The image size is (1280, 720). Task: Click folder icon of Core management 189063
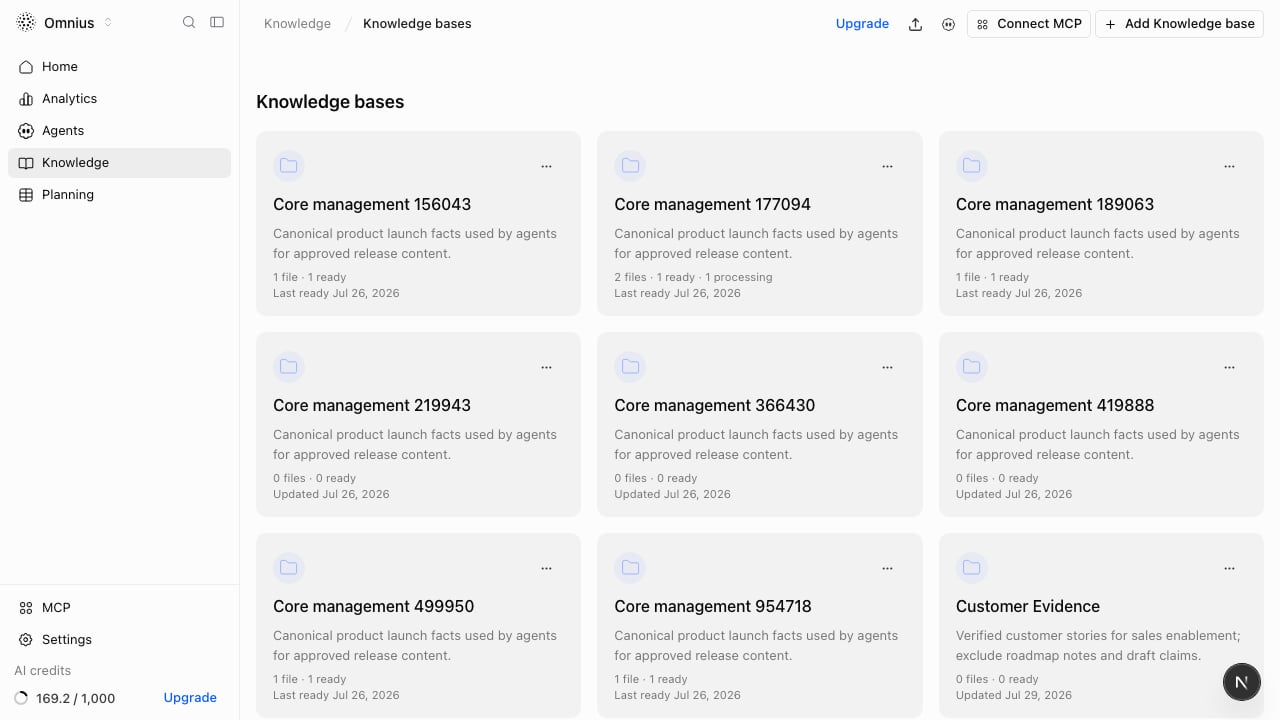coord(972,166)
